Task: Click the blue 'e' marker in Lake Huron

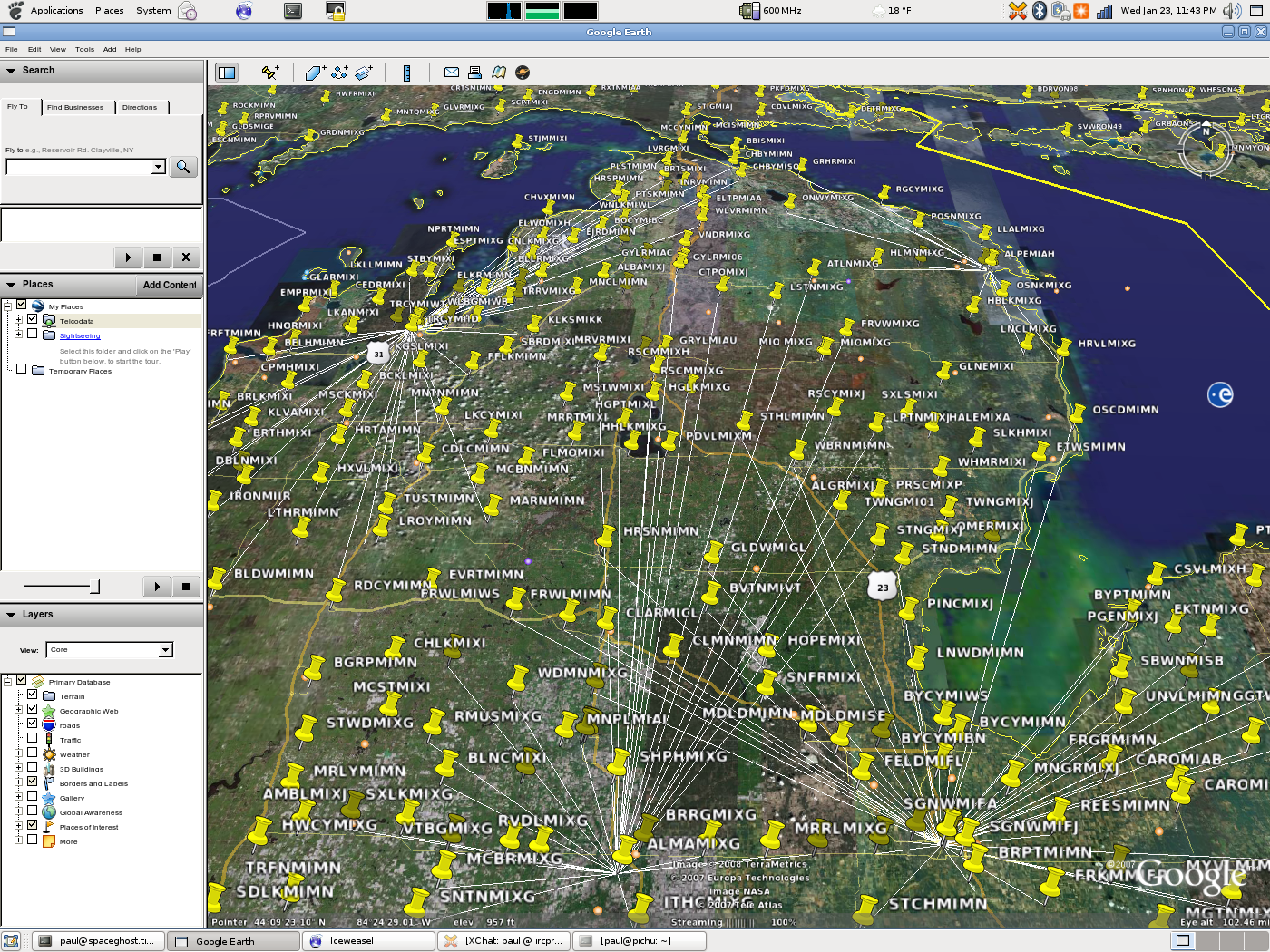Action: (1220, 394)
